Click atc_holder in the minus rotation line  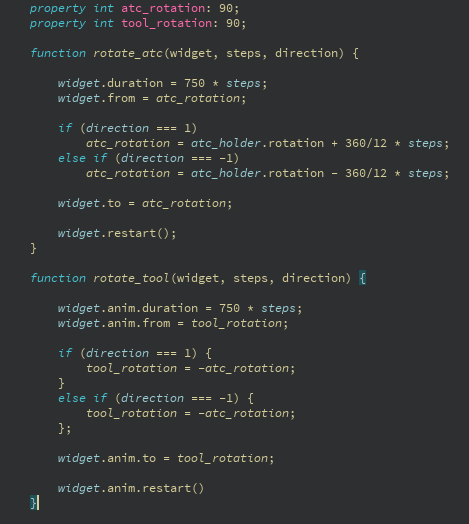coord(226,173)
